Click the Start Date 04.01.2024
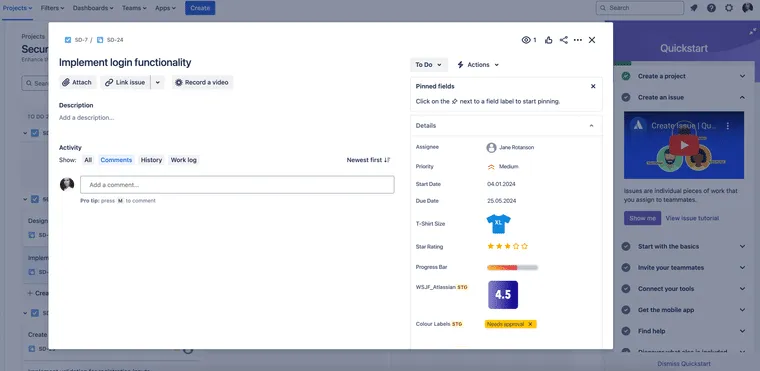This screenshot has height=371, width=760. (502, 184)
